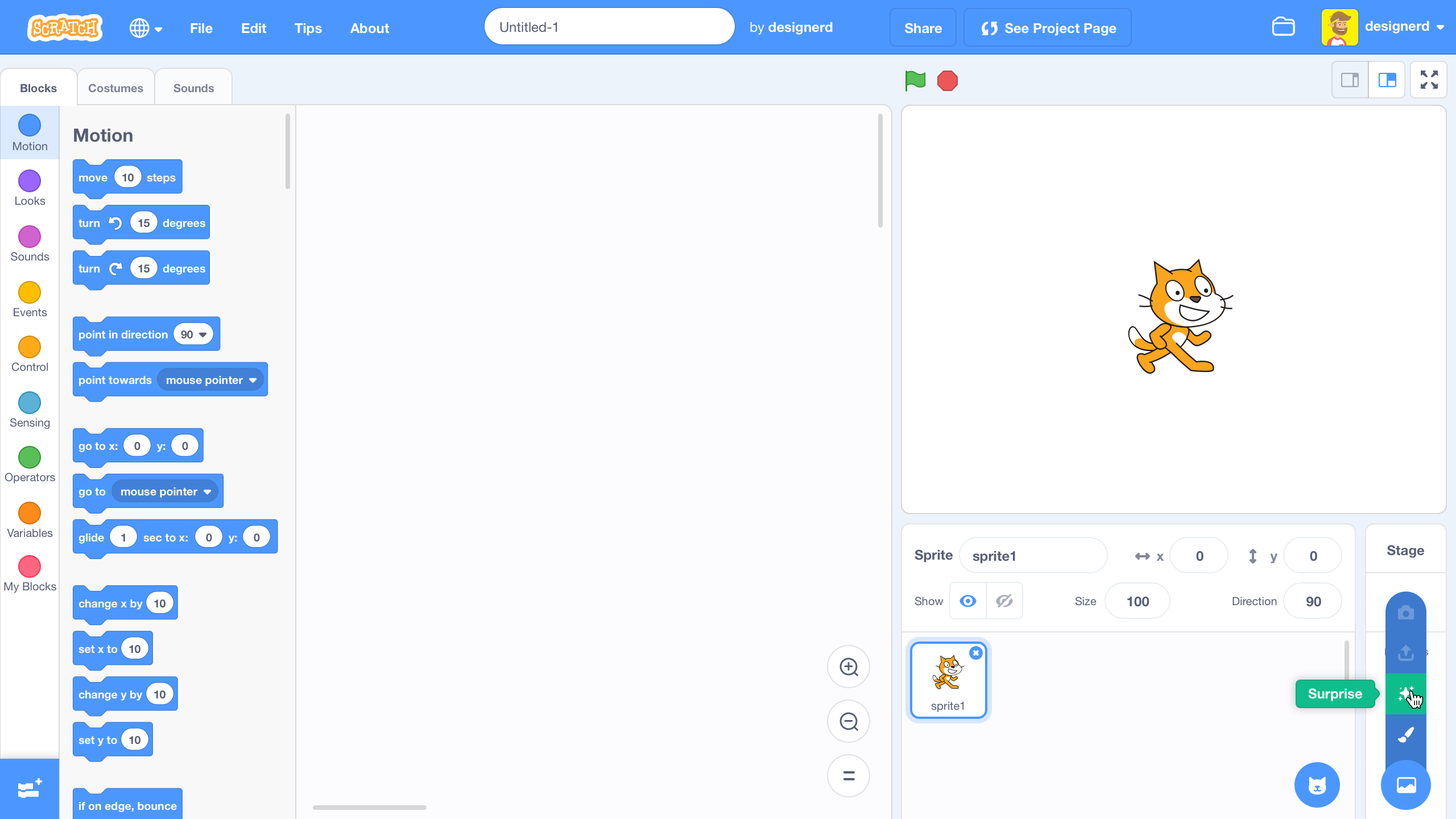Open the Tips menu
The image size is (1456, 819).
[x=308, y=28]
